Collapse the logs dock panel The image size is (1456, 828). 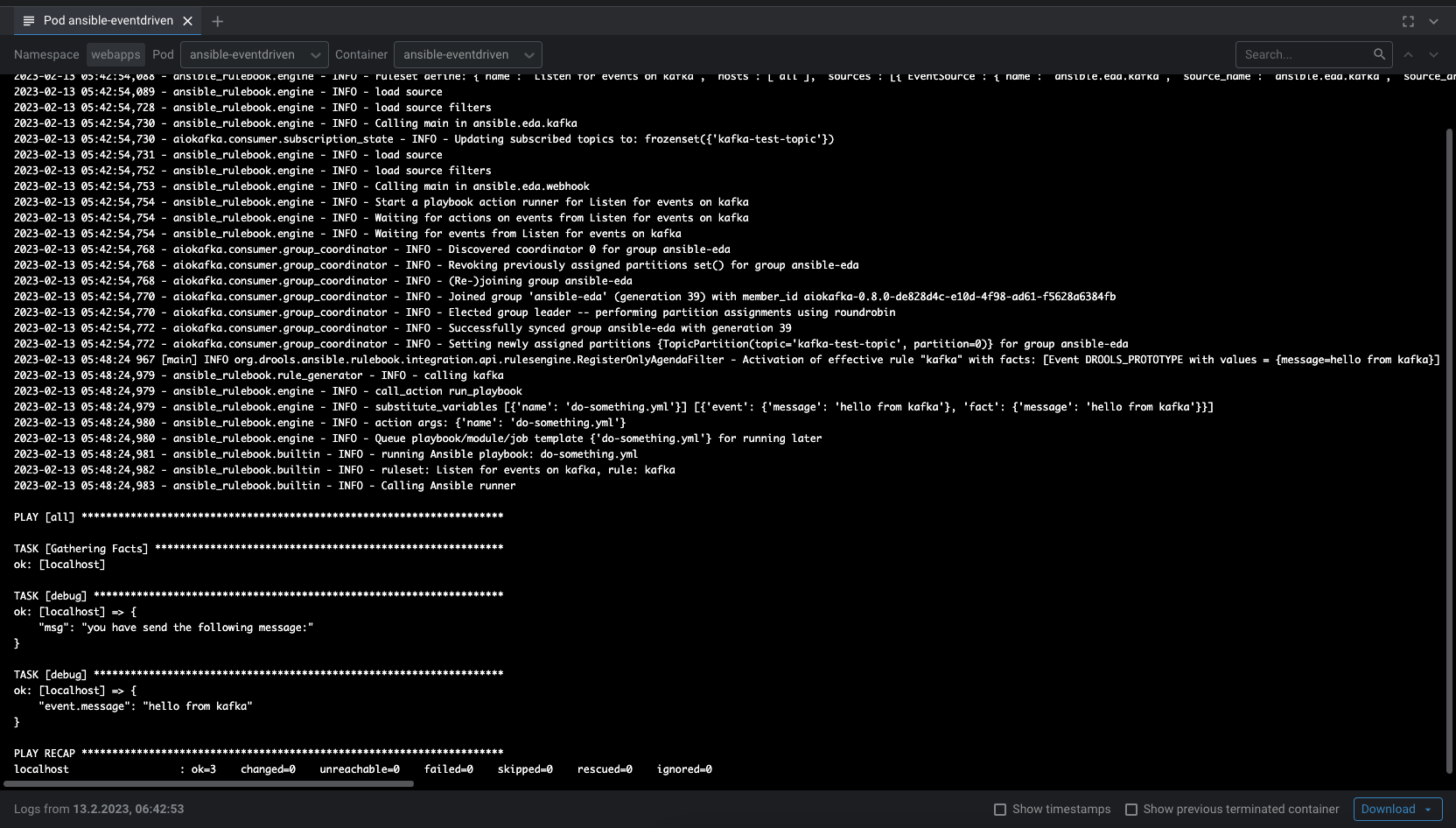click(1434, 21)
